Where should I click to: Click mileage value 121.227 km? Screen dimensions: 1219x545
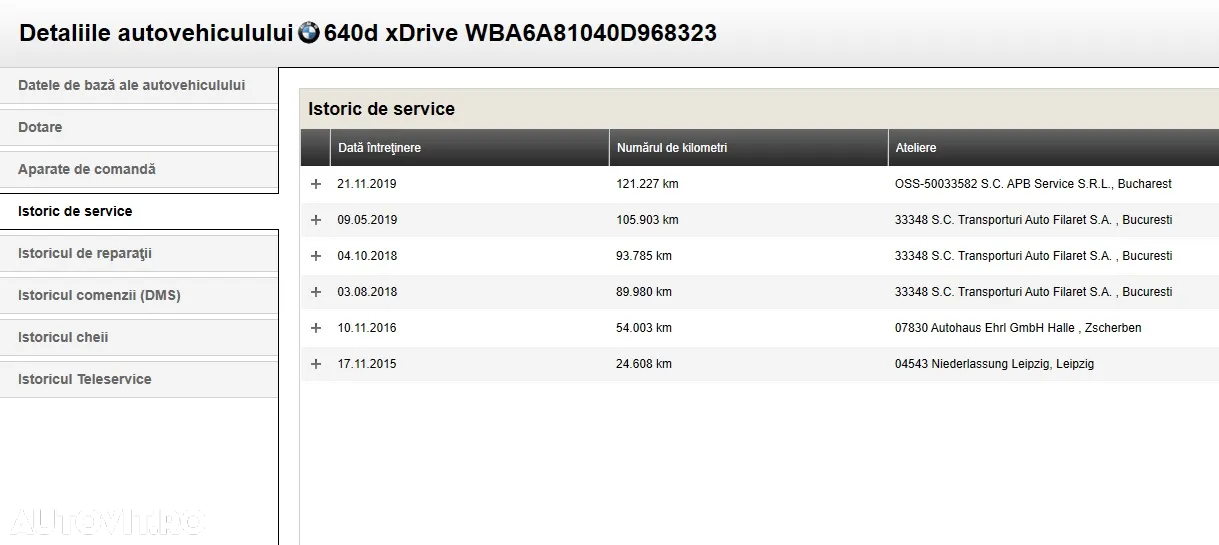pos(647,184)
